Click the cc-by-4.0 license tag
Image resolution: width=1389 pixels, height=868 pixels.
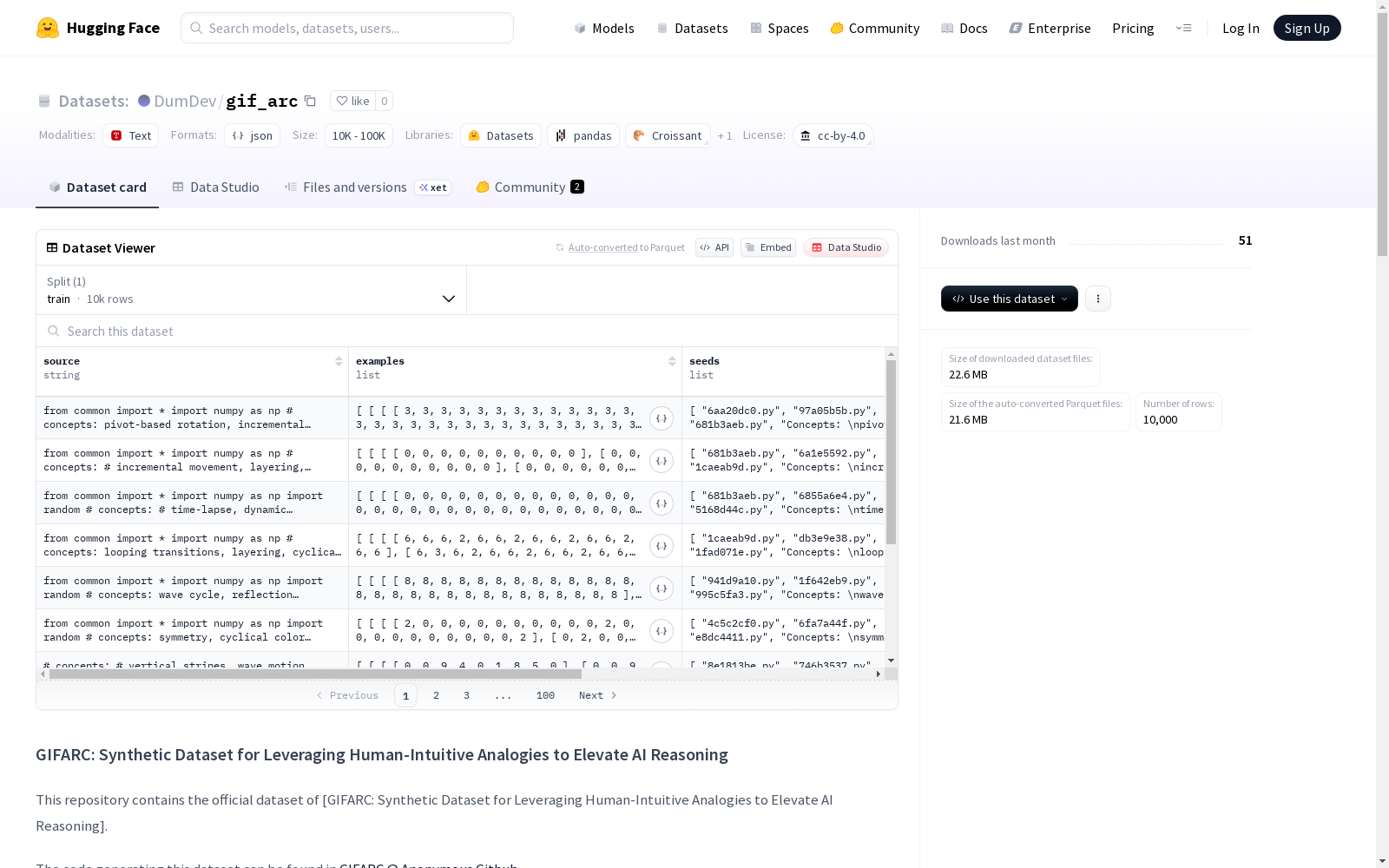(x=833, y=135)
